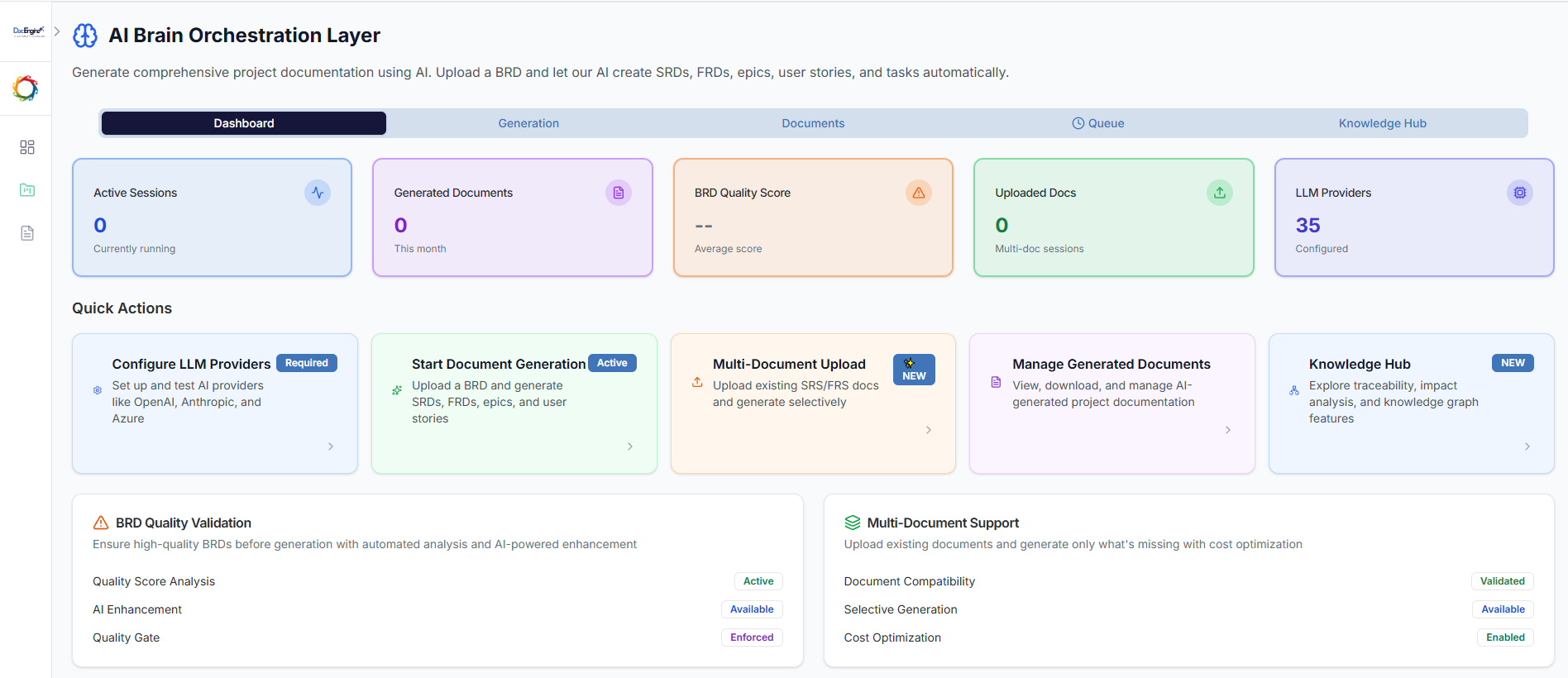Click the Enabled status for Cost Optimization

[1505, 637]
